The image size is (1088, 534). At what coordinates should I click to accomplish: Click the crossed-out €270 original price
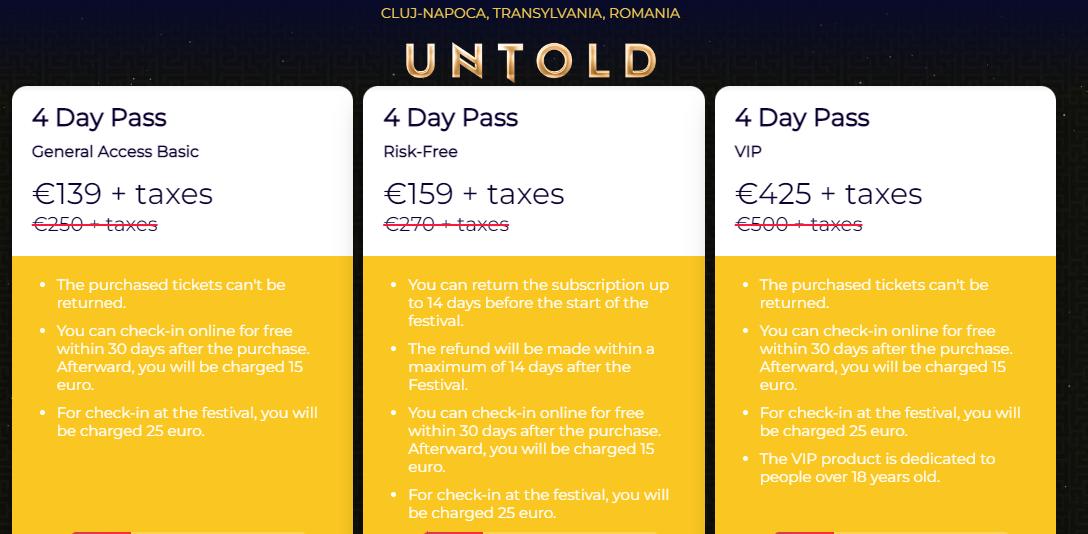(x=446, y=224)
